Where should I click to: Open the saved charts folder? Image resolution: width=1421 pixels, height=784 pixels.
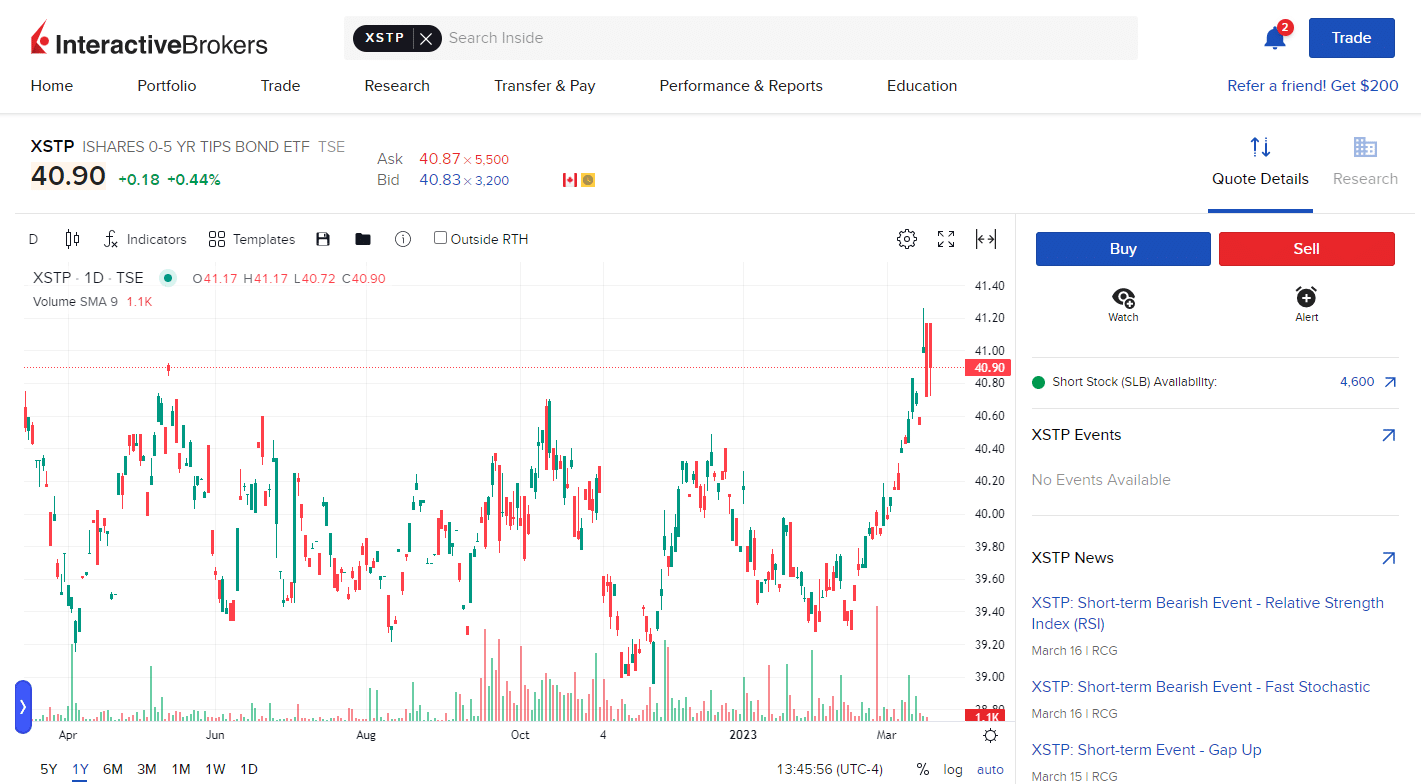coord(363,239)
